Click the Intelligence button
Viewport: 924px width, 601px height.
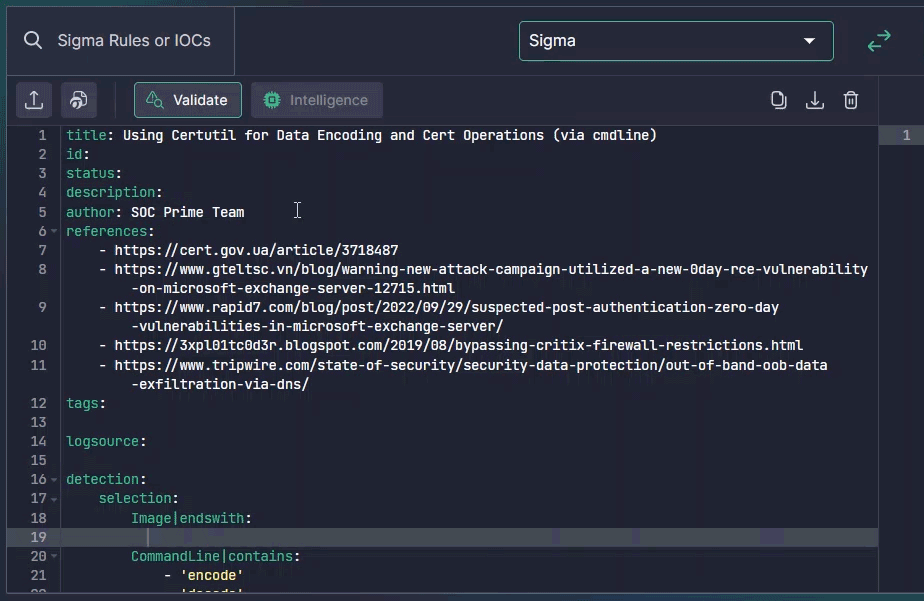[317, 100]
